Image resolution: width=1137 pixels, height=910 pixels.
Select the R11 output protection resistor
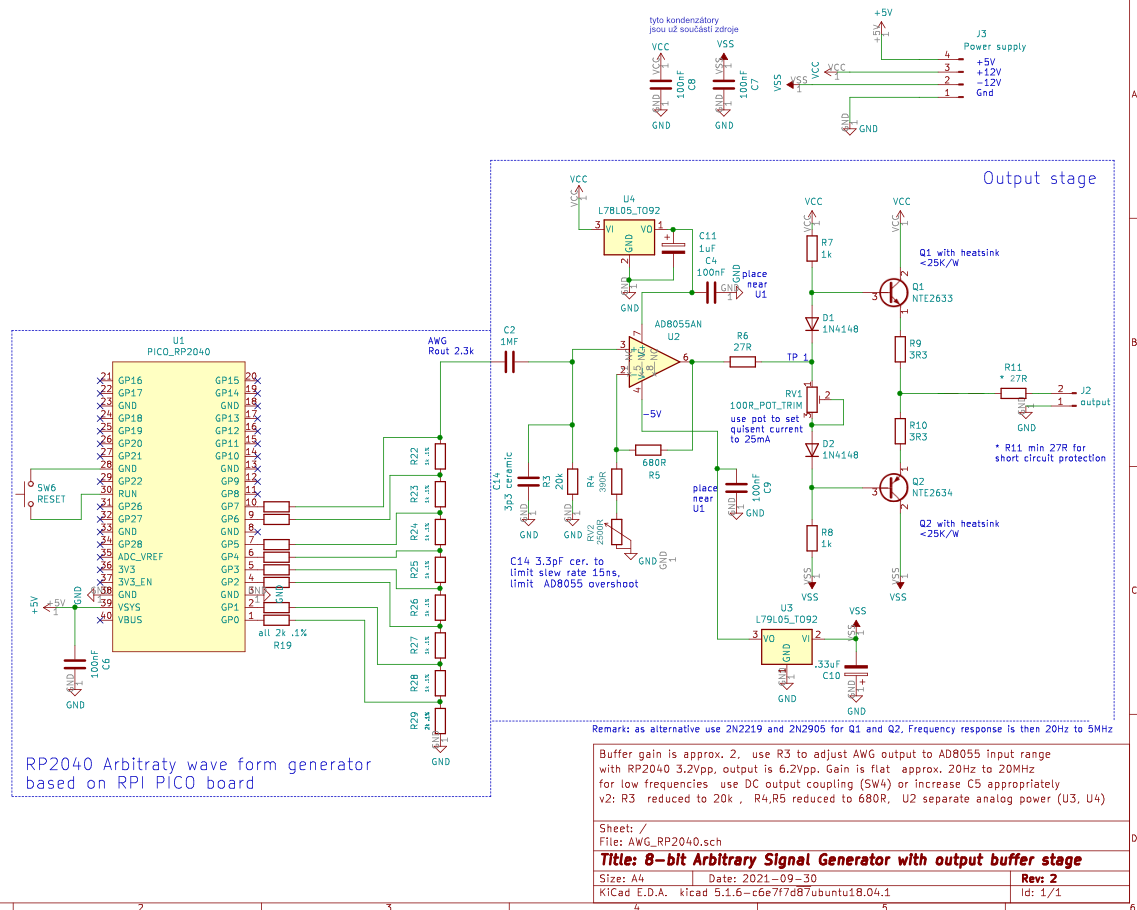pos(1012,393)
